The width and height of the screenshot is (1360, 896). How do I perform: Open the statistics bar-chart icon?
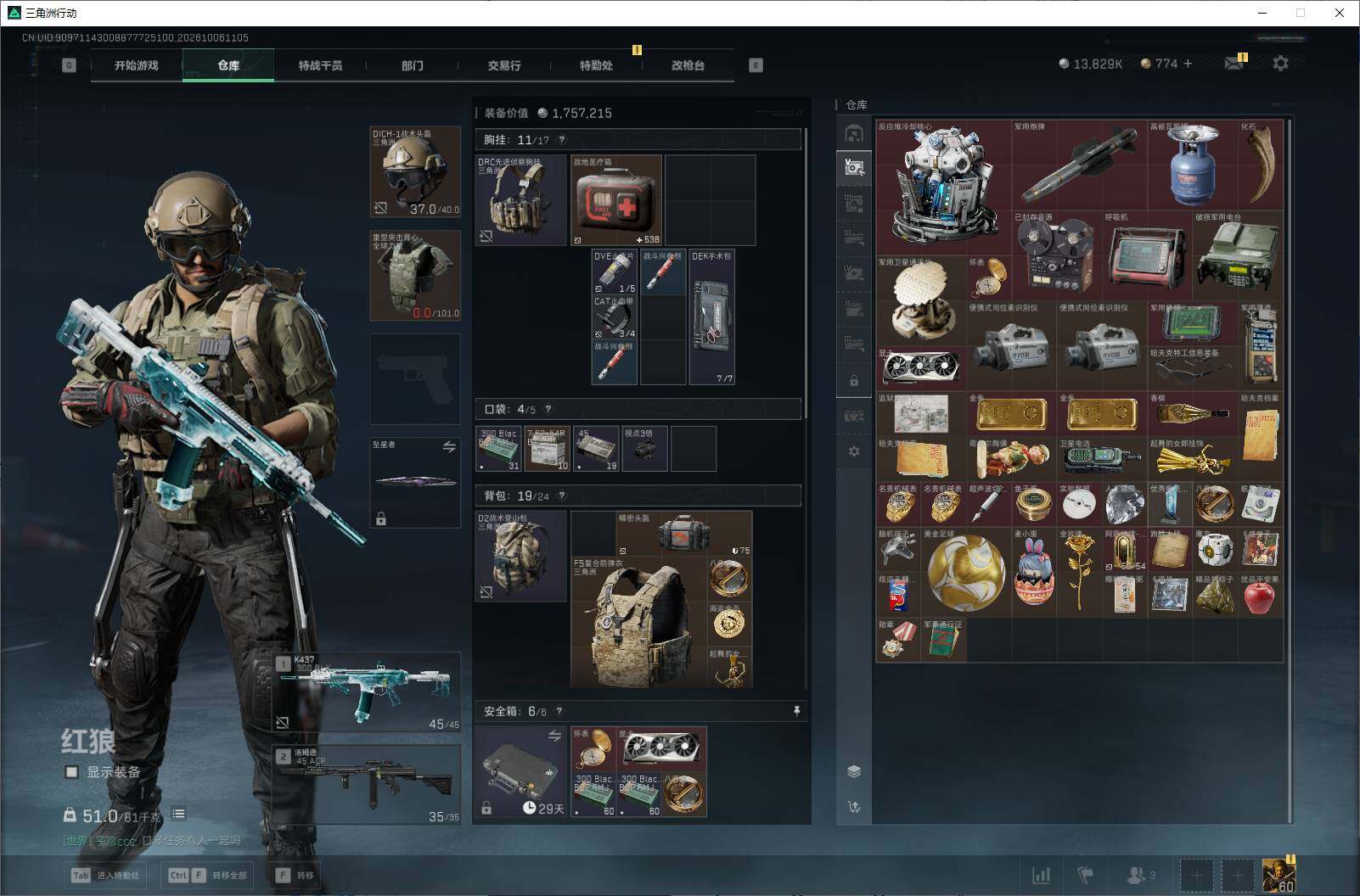(1041, 875)
